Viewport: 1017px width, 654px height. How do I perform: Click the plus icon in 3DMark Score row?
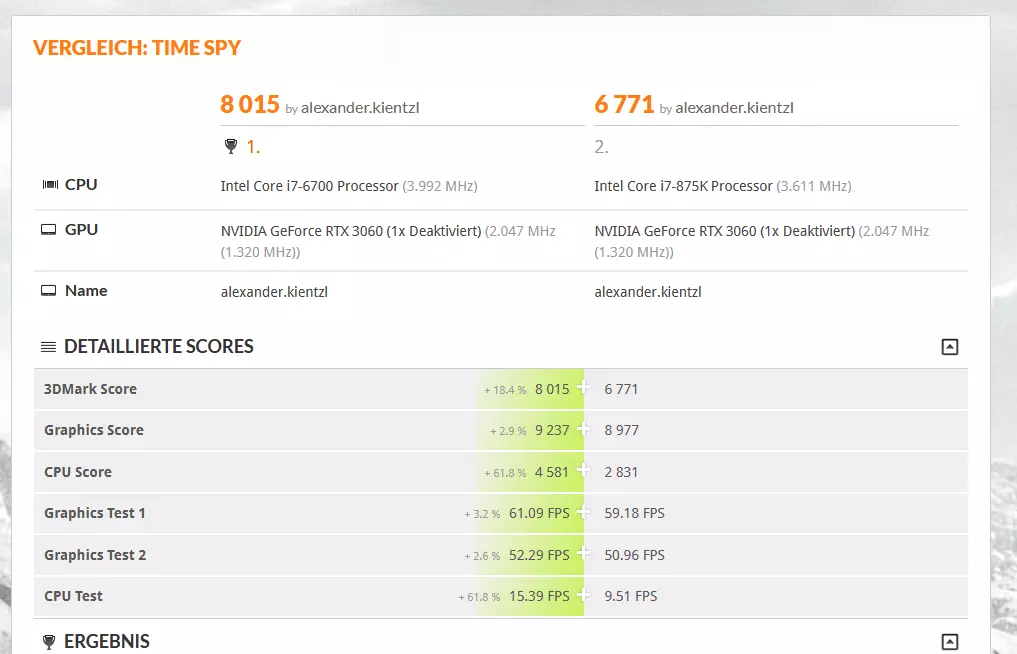tap(583, 387)
